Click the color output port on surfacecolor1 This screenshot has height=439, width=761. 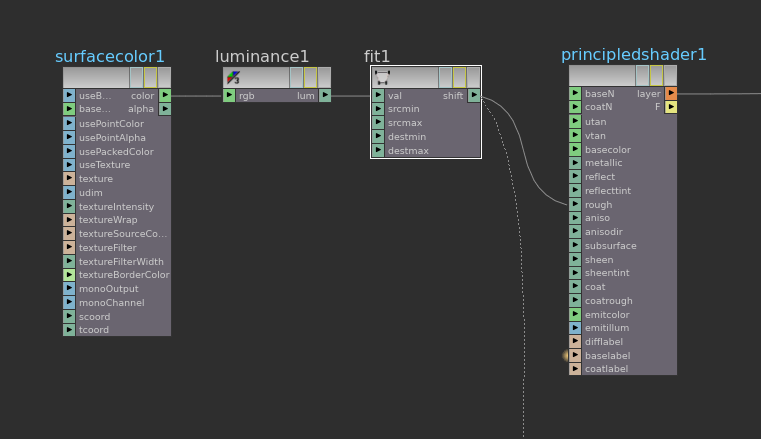coord(165,96)
